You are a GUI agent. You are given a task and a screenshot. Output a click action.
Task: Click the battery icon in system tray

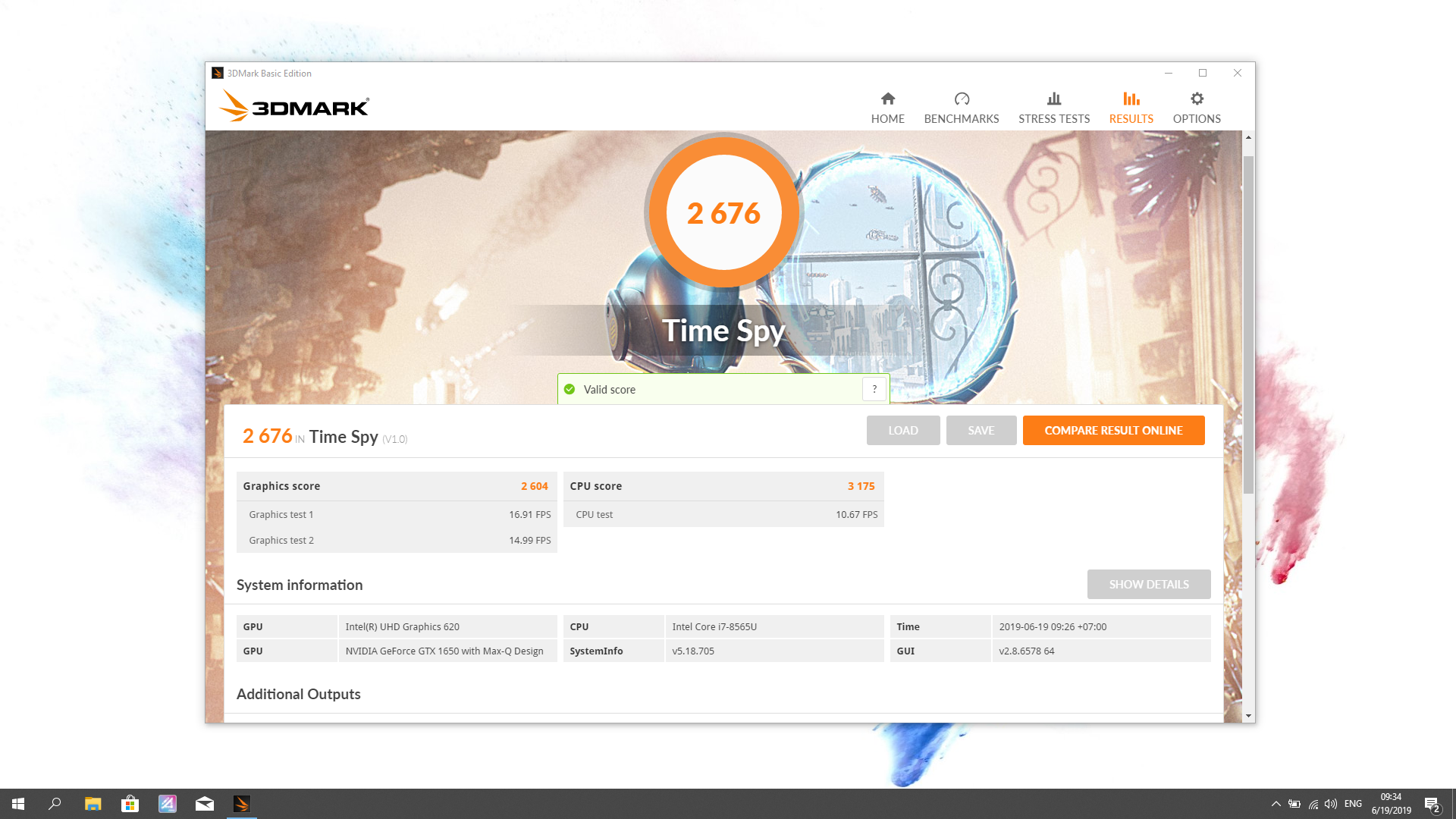pos(1294,804)
